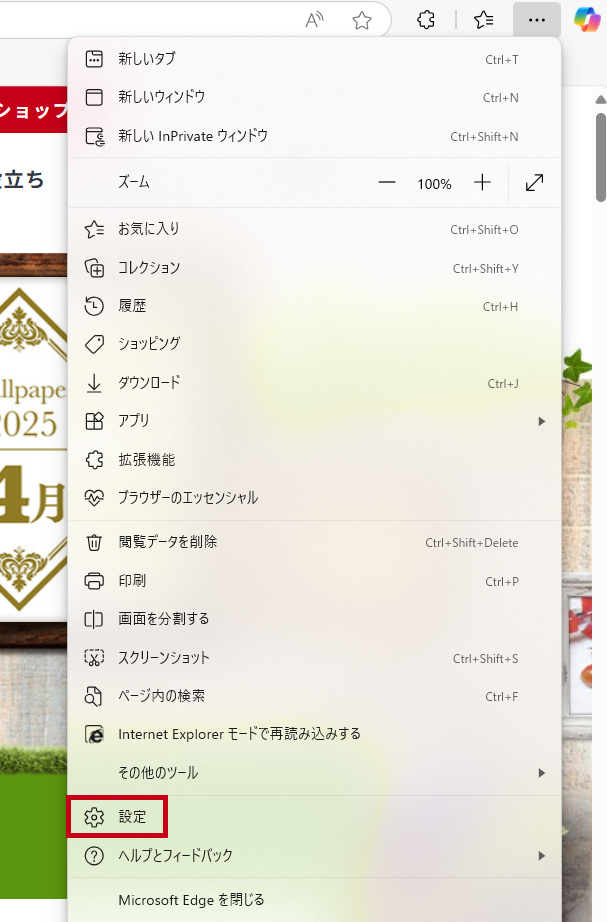
Task: Open the Extensions puzzle icon in toolbar
Action: (x=426, y=20)
